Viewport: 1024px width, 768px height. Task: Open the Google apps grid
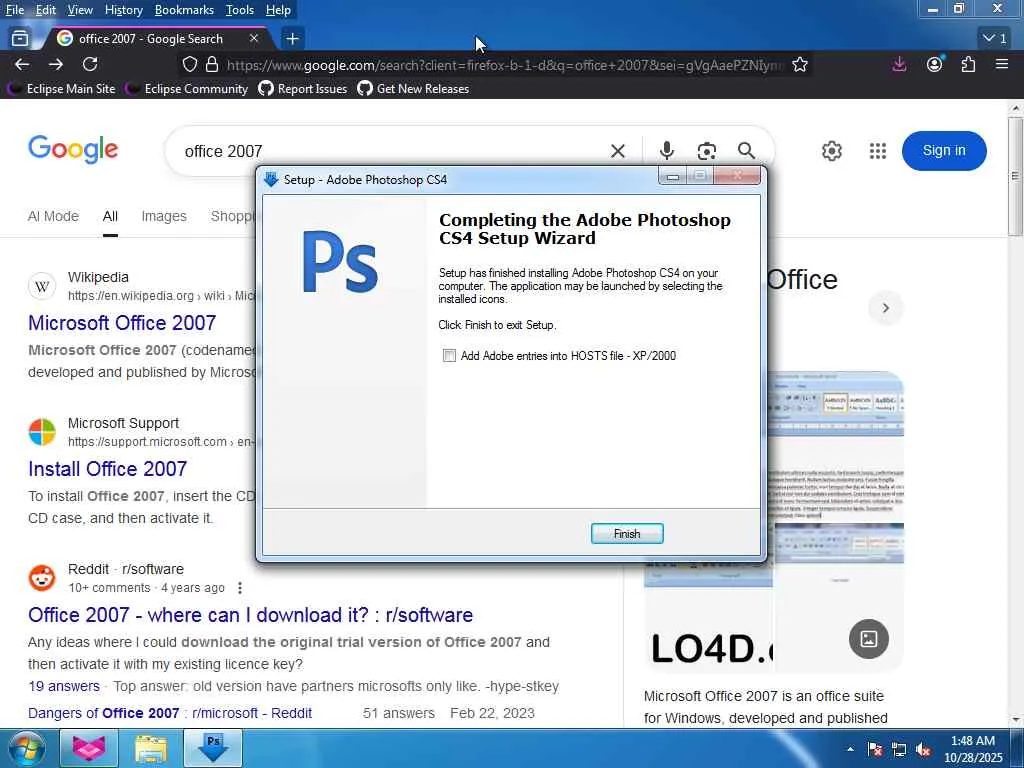(878, 151)
